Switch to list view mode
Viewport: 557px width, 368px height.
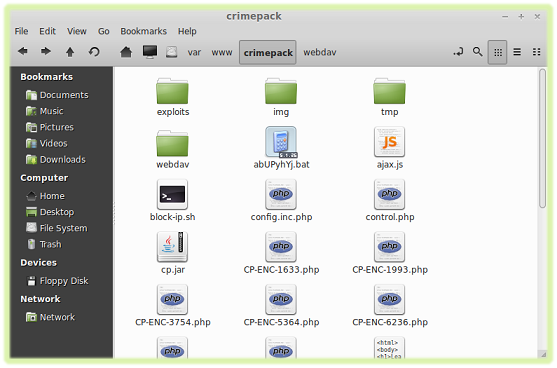517,52
